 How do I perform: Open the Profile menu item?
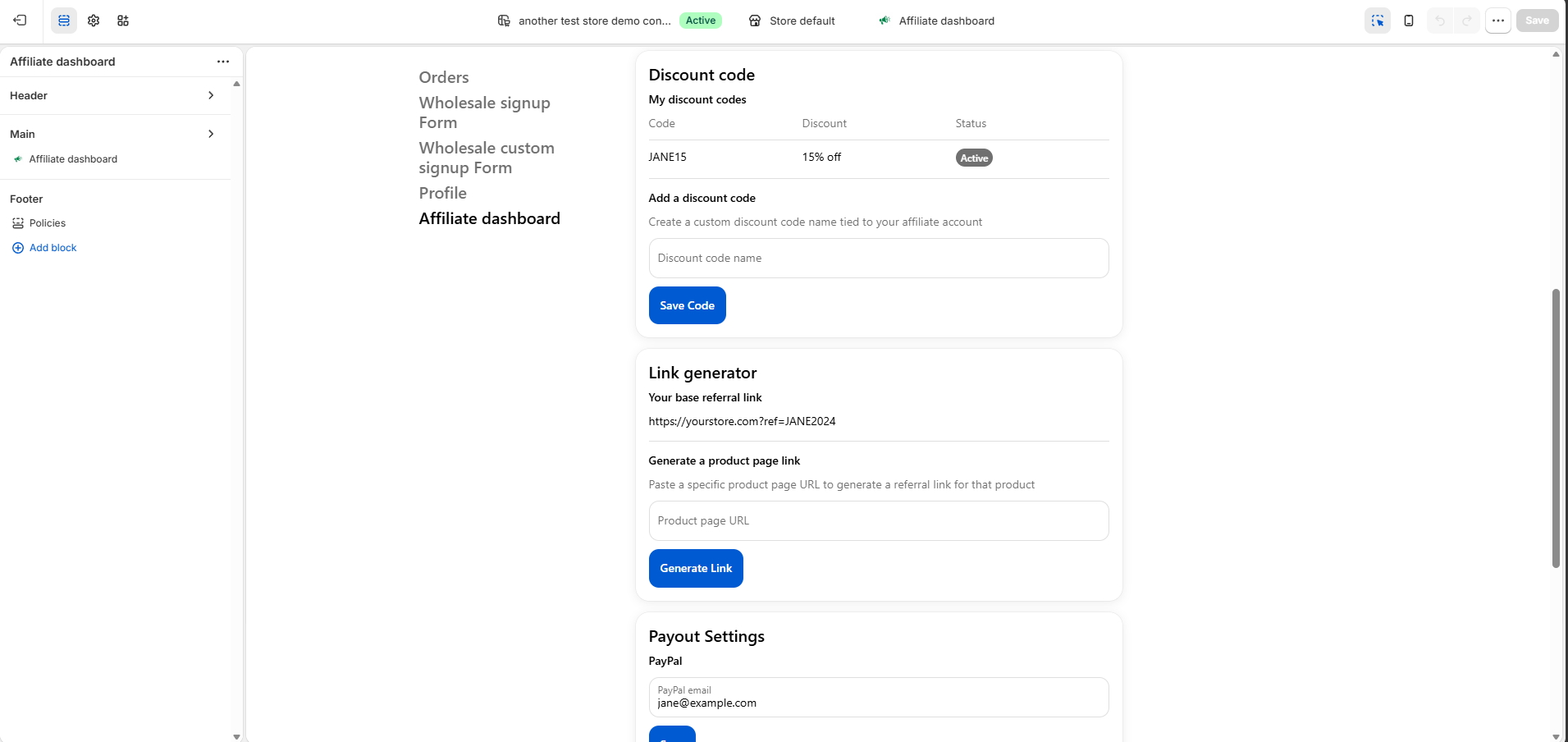click(443, 193)
